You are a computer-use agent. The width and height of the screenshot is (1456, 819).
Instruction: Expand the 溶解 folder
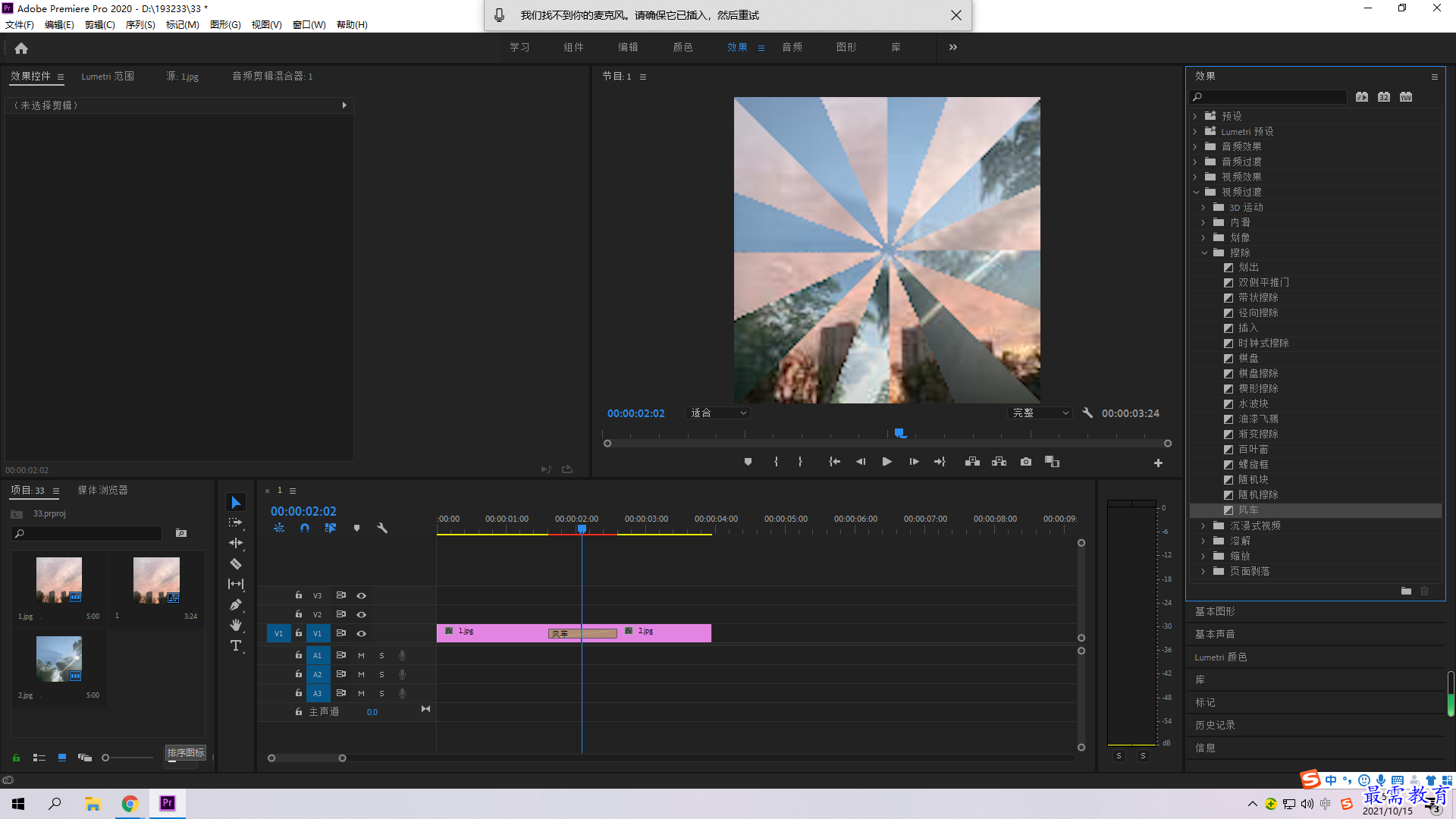click(x=1203, y=541)
